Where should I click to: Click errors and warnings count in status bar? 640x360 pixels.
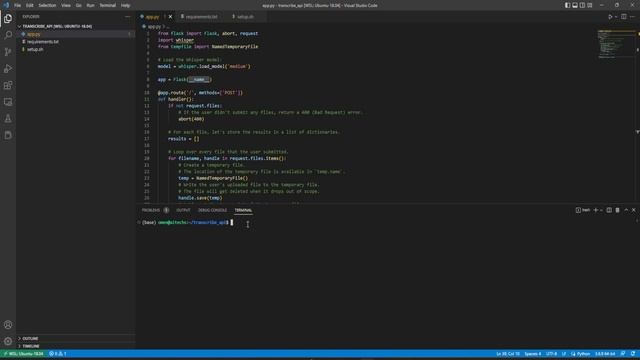[x=58, y=354]
